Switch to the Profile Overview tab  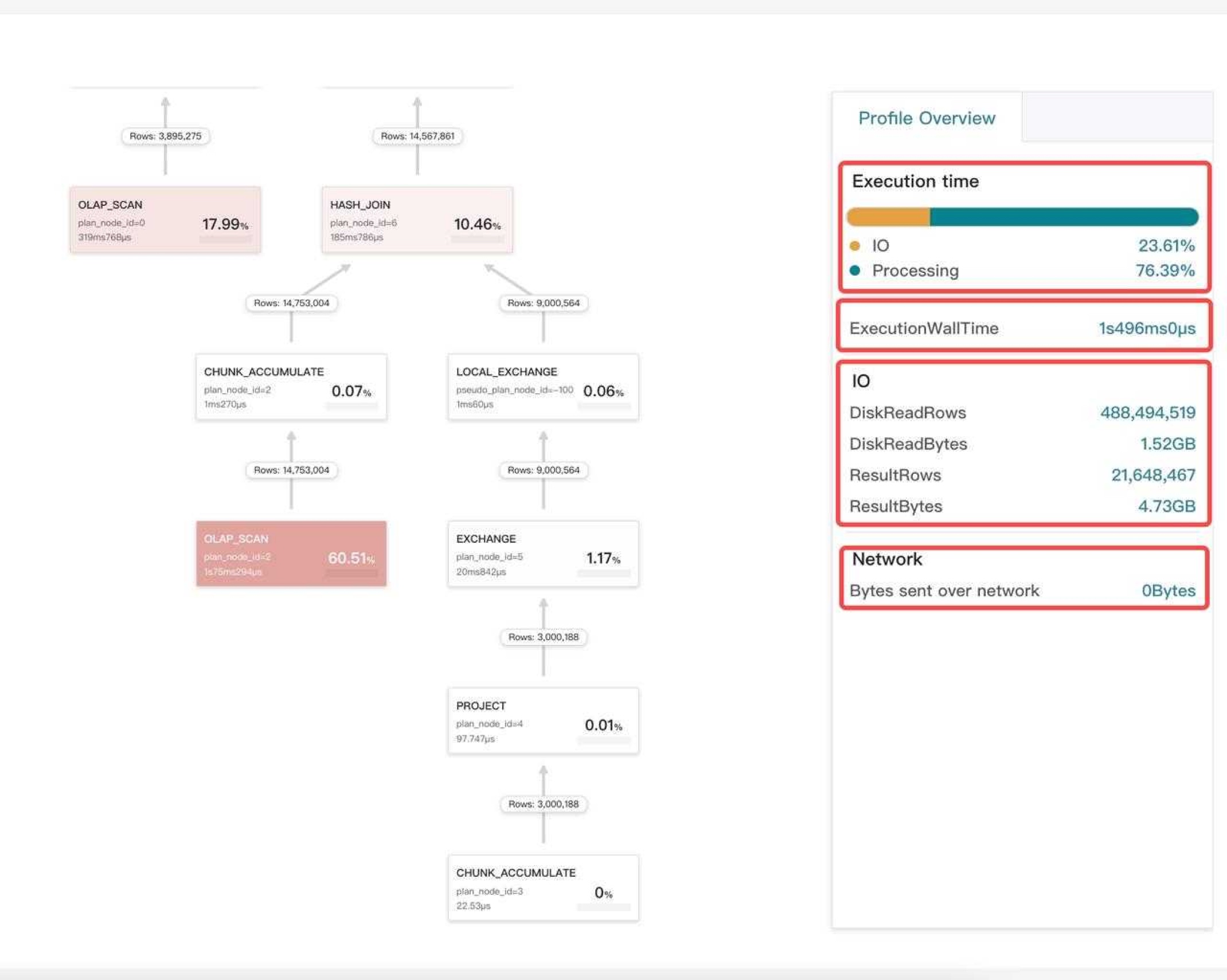(x=927, y=118)
